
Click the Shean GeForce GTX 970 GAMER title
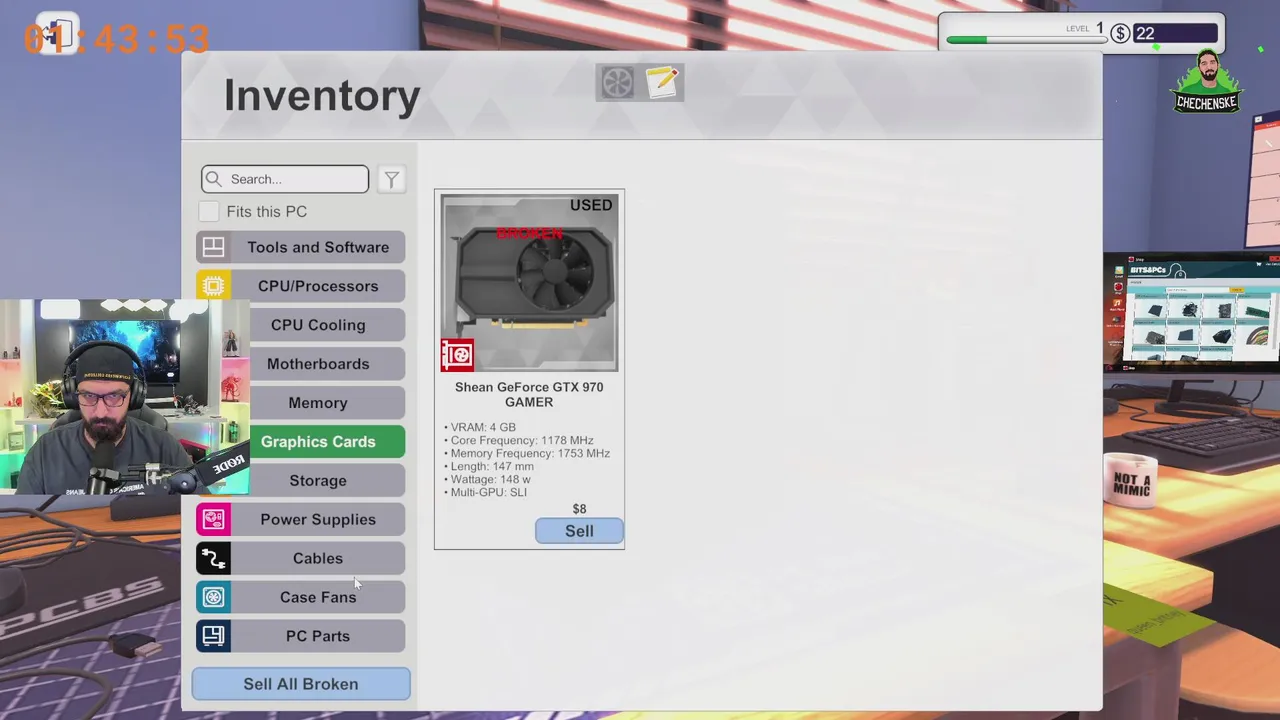click(x=529, y=394)
